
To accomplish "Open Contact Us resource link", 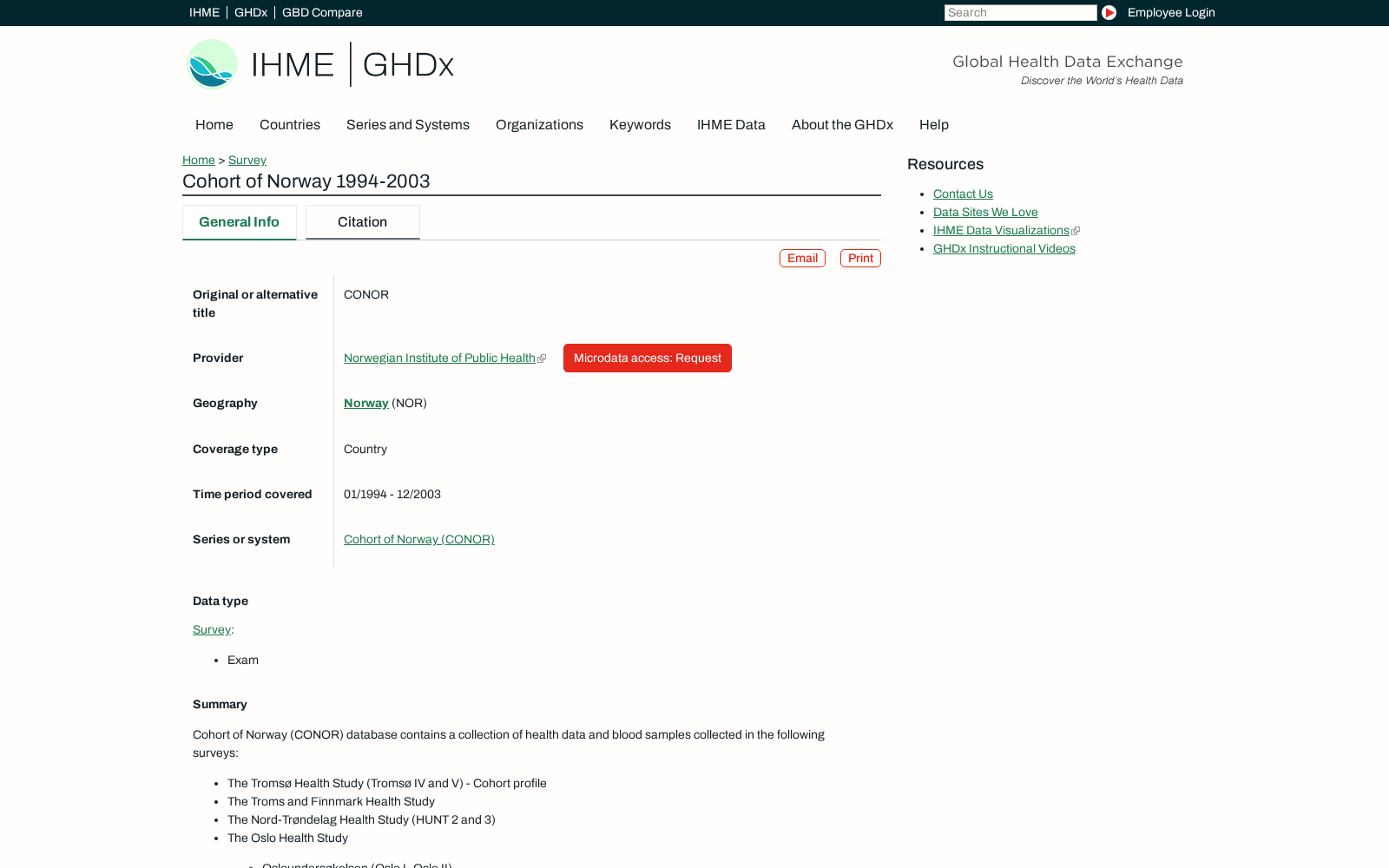I will pos(963,194).
